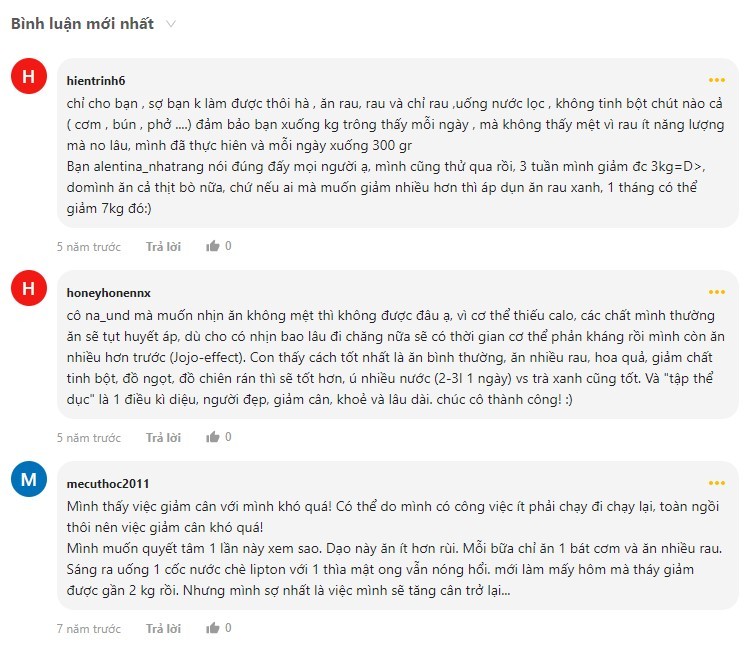This screenshot has width=750, height=648.
Task: Open honeyhonennx's profile from the username
Action: (108, 292)
